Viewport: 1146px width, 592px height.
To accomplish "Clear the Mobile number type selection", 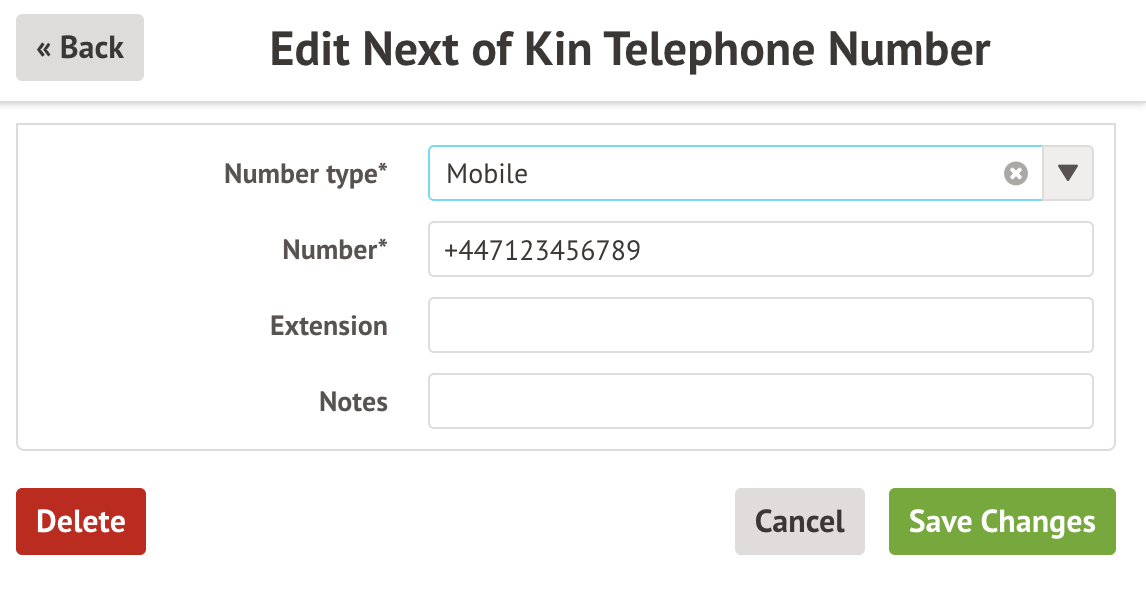I will tap(1015, 173).
